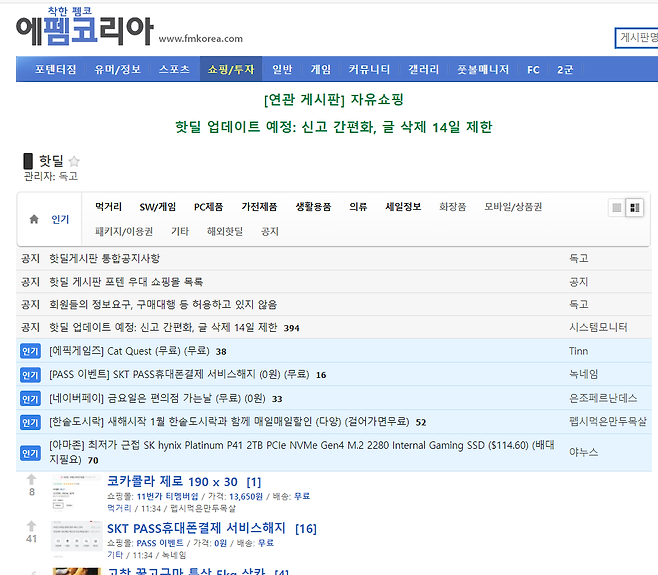Click the 코카콜라 제로 post thumbnail

click(76, 493)
